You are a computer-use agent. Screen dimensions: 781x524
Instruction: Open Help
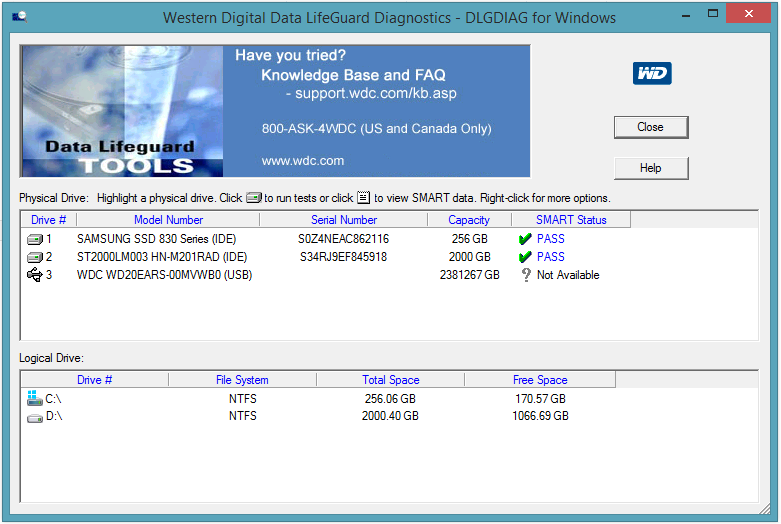point(651,168)
